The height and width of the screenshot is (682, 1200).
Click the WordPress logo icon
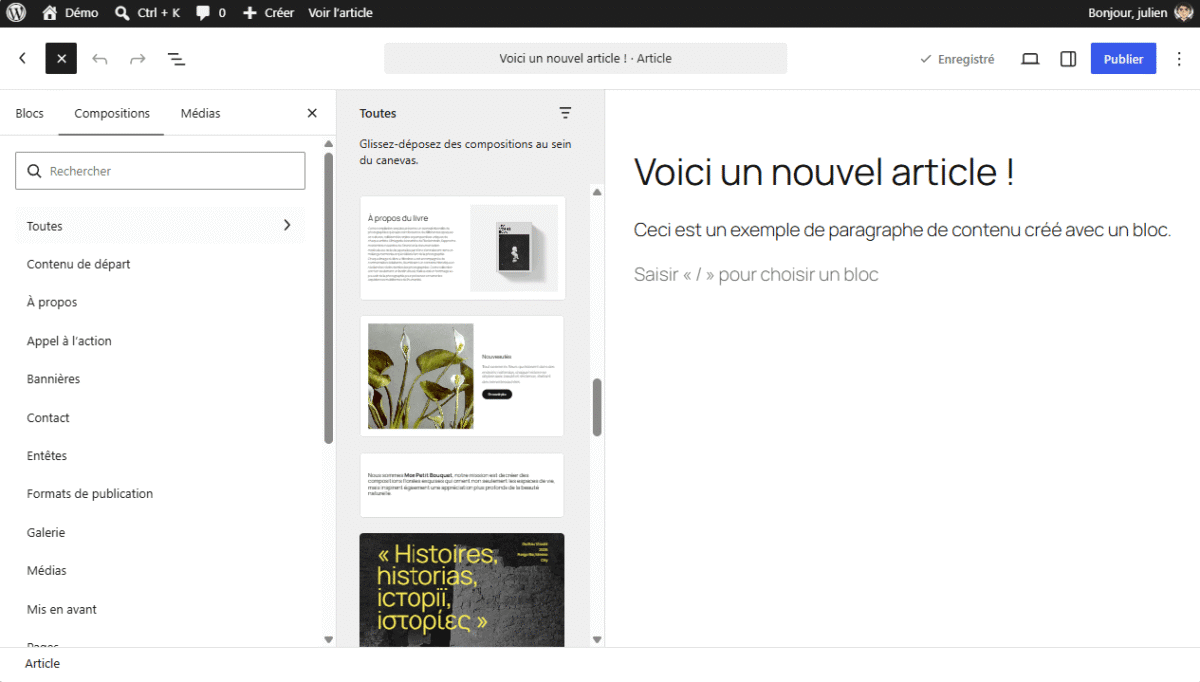pos(16,13)
